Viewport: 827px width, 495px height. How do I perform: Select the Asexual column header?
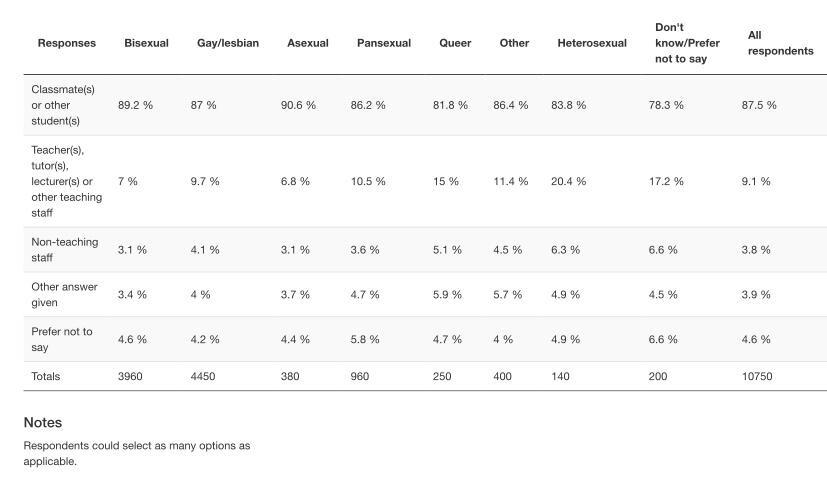[308, 43]
